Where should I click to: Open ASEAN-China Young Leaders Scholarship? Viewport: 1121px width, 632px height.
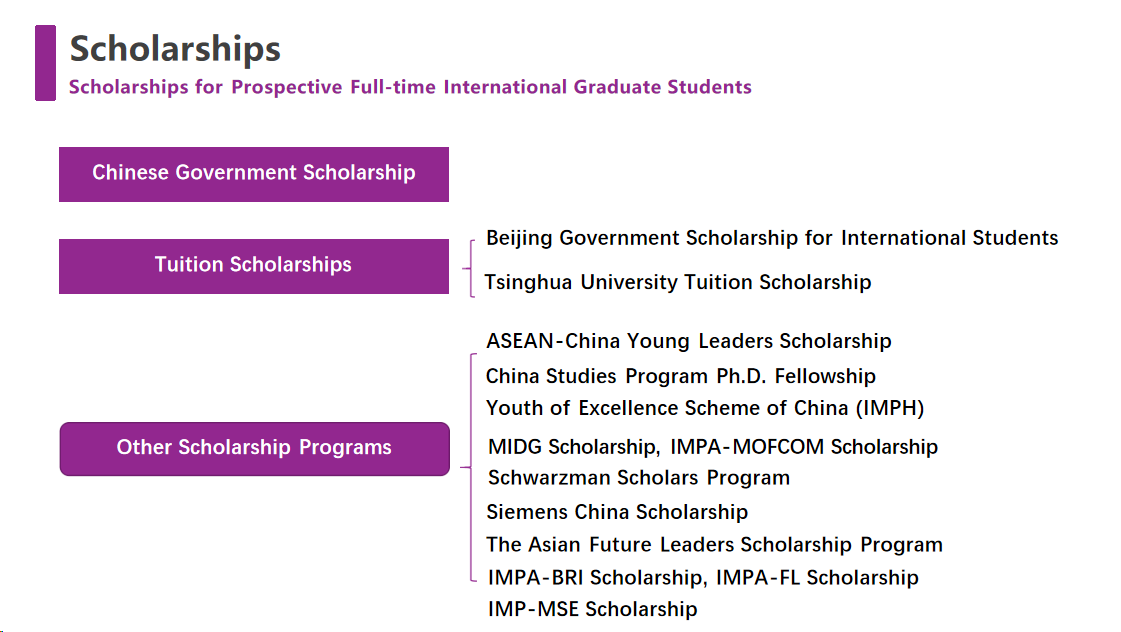pos(688,341)
